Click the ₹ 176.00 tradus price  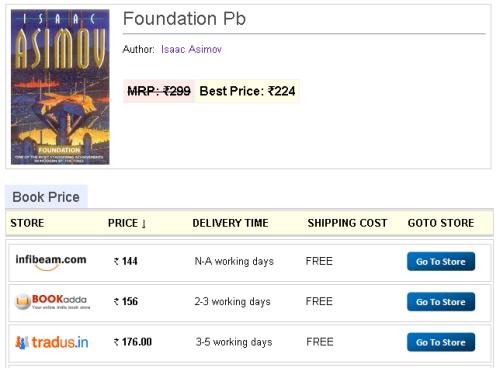coord(133,342)
